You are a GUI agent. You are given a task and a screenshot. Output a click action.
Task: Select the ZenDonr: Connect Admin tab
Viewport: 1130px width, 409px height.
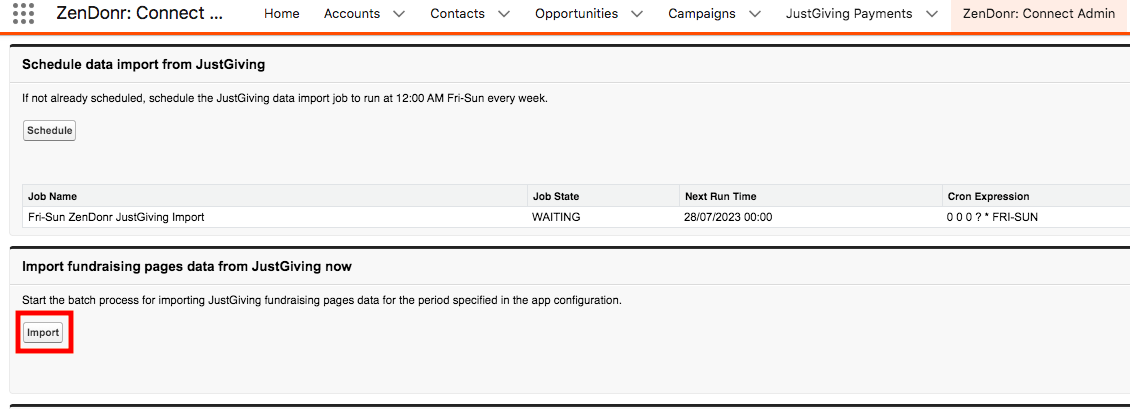pyautogui.click(x=1039, y=14)
